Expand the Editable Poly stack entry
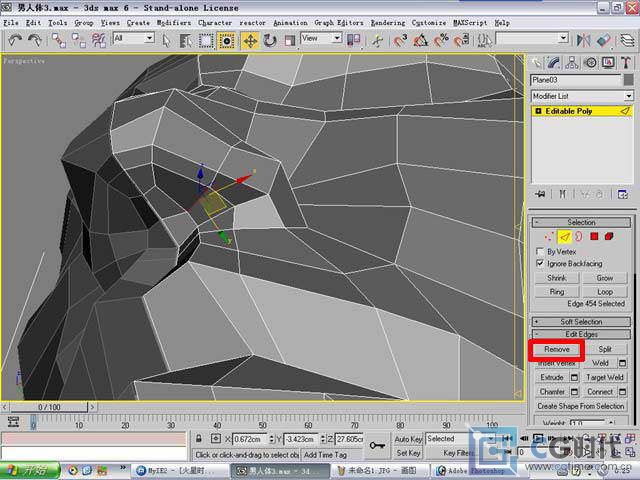The image size is (640, 480). (x=538, y=111)
